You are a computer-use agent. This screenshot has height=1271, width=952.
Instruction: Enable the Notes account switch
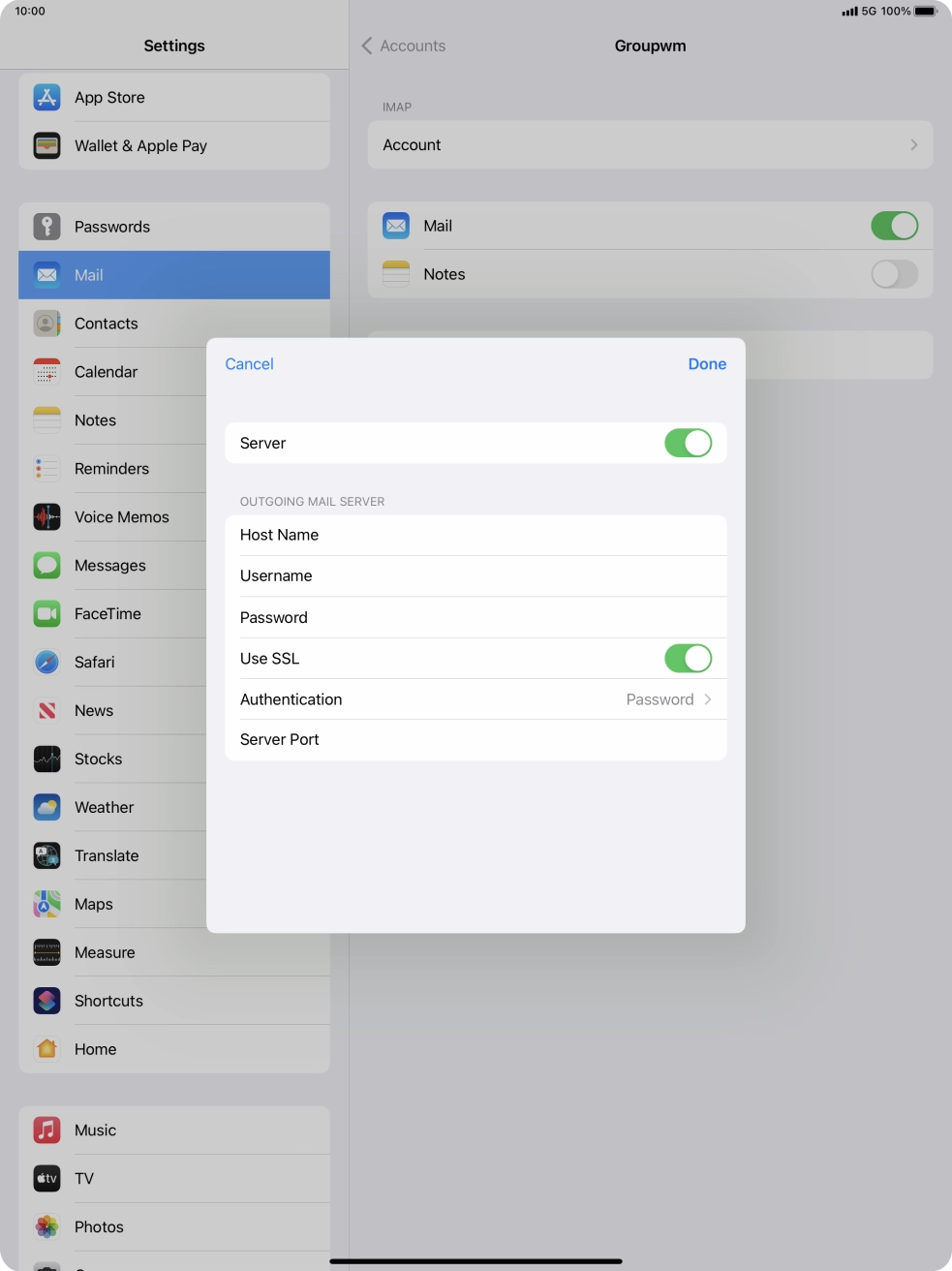893,274
